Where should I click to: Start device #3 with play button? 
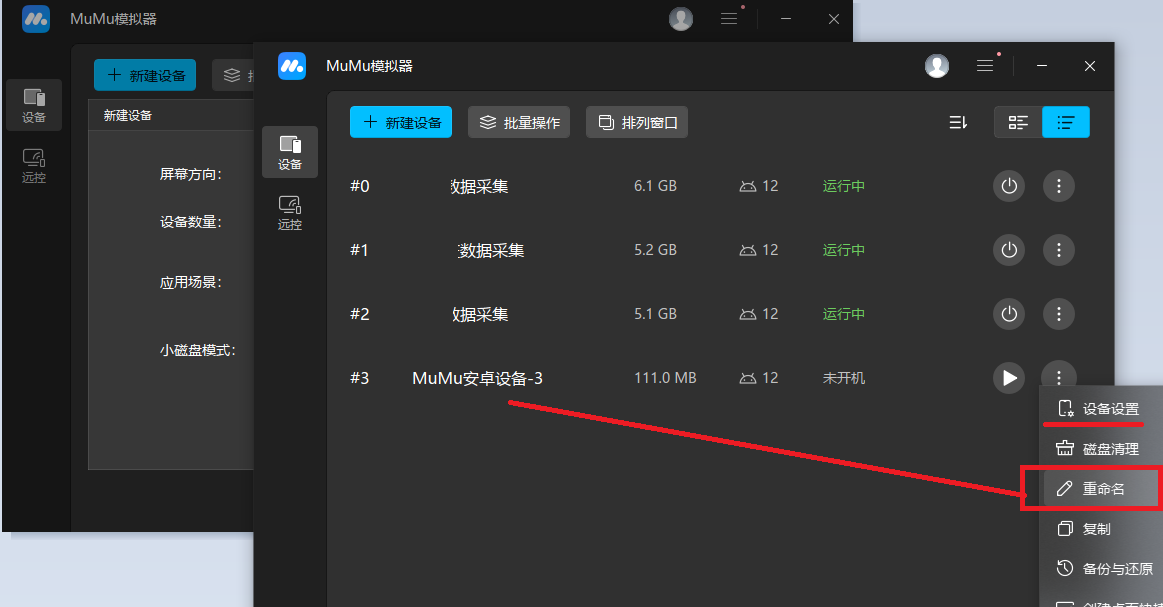tap(1009, 378)
